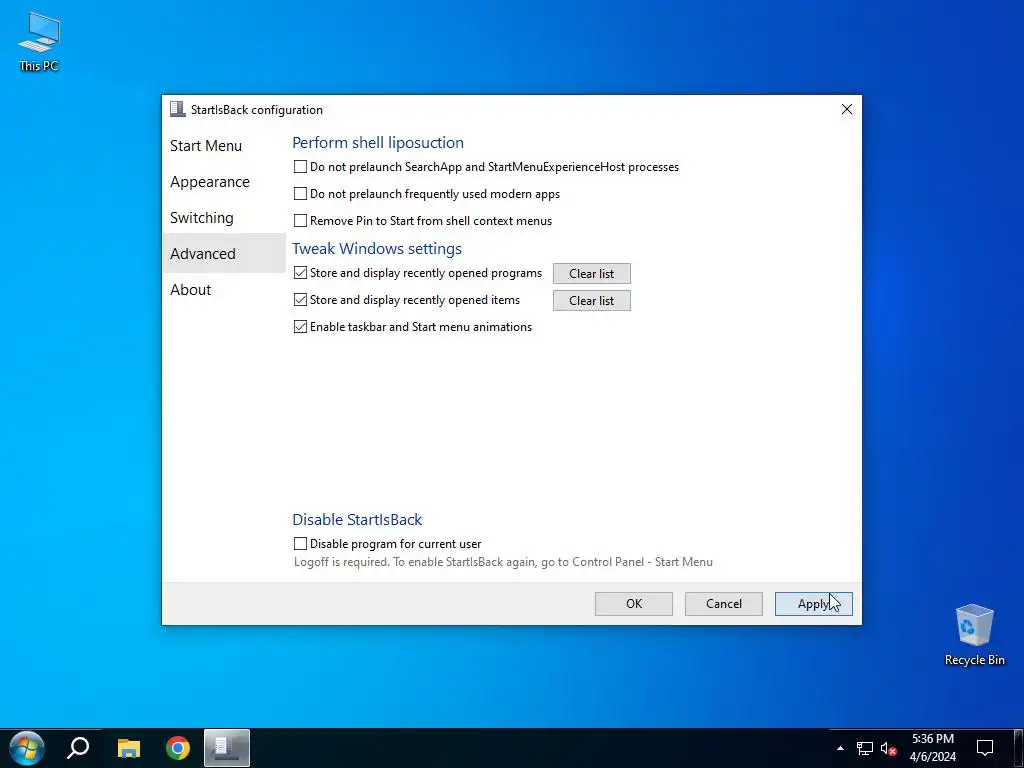The width and height of the screenshot is (1024, 768).
Task: Click the Show desktop sliver at taskbar end
Action: pos(1020,748)
